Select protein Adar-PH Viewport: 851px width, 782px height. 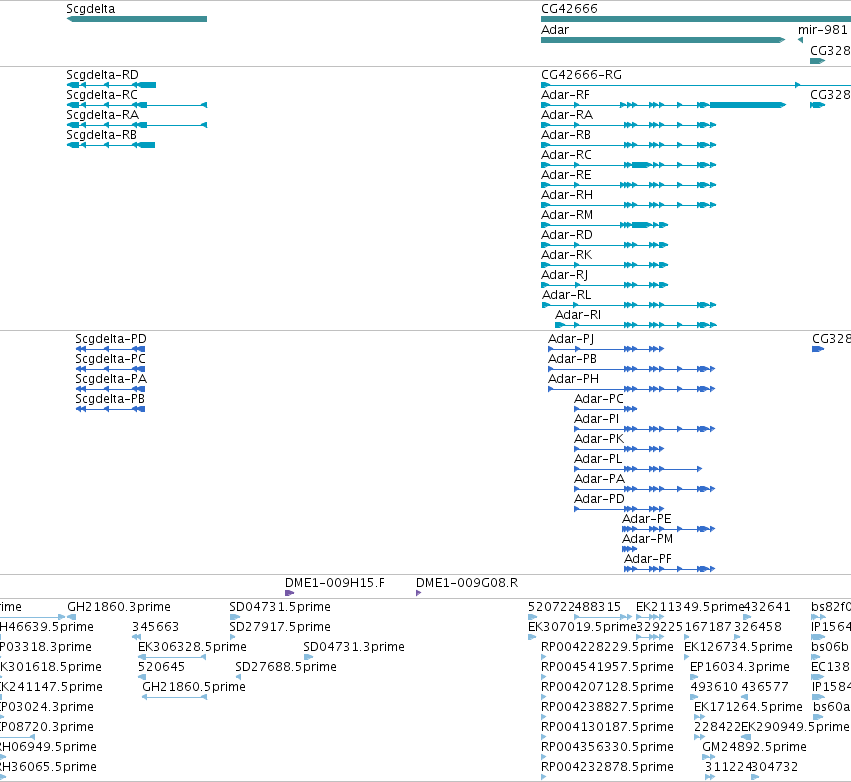pos(632,389)
